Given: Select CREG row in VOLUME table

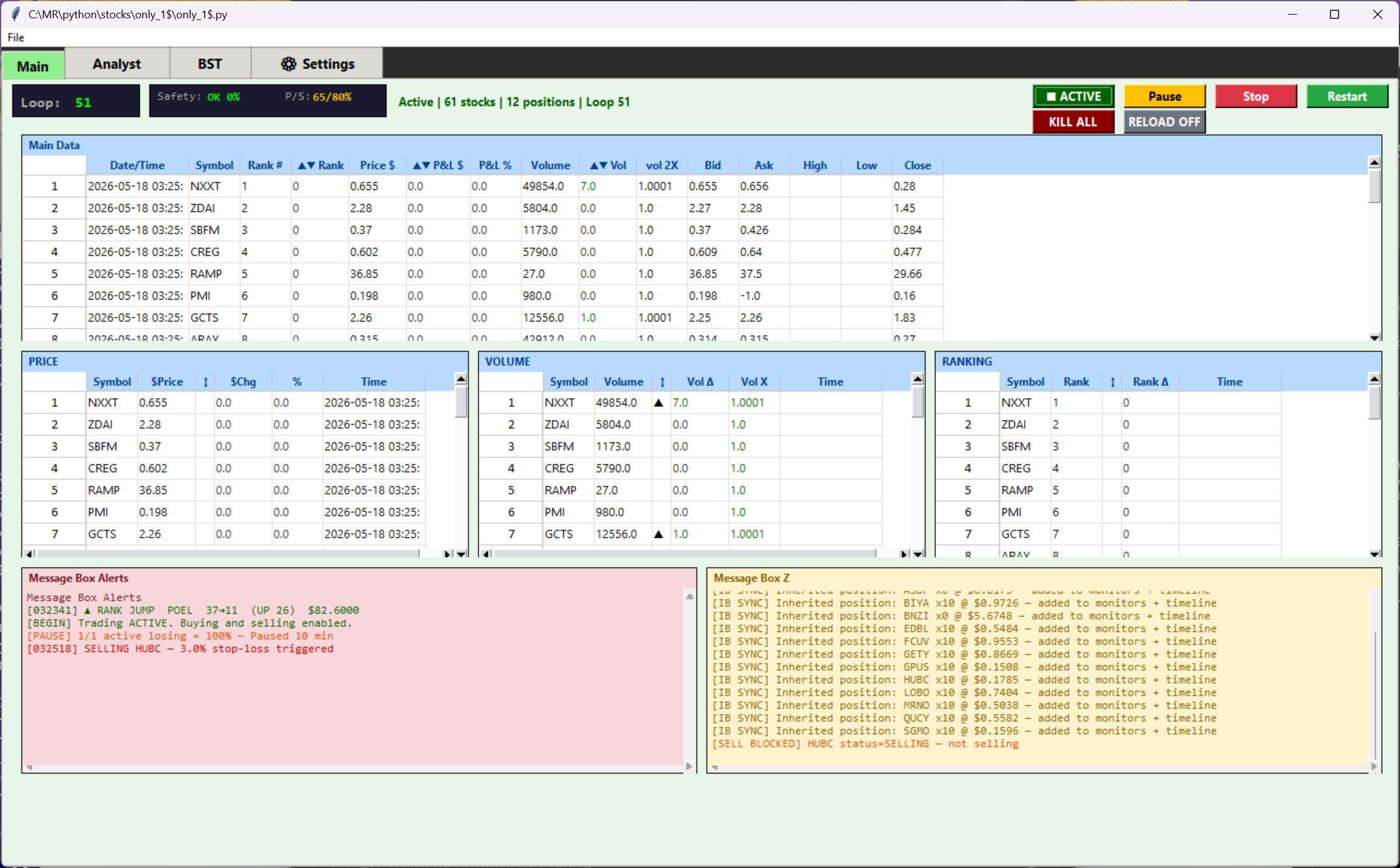Looking at the screenshot, I should pos(680,468).
